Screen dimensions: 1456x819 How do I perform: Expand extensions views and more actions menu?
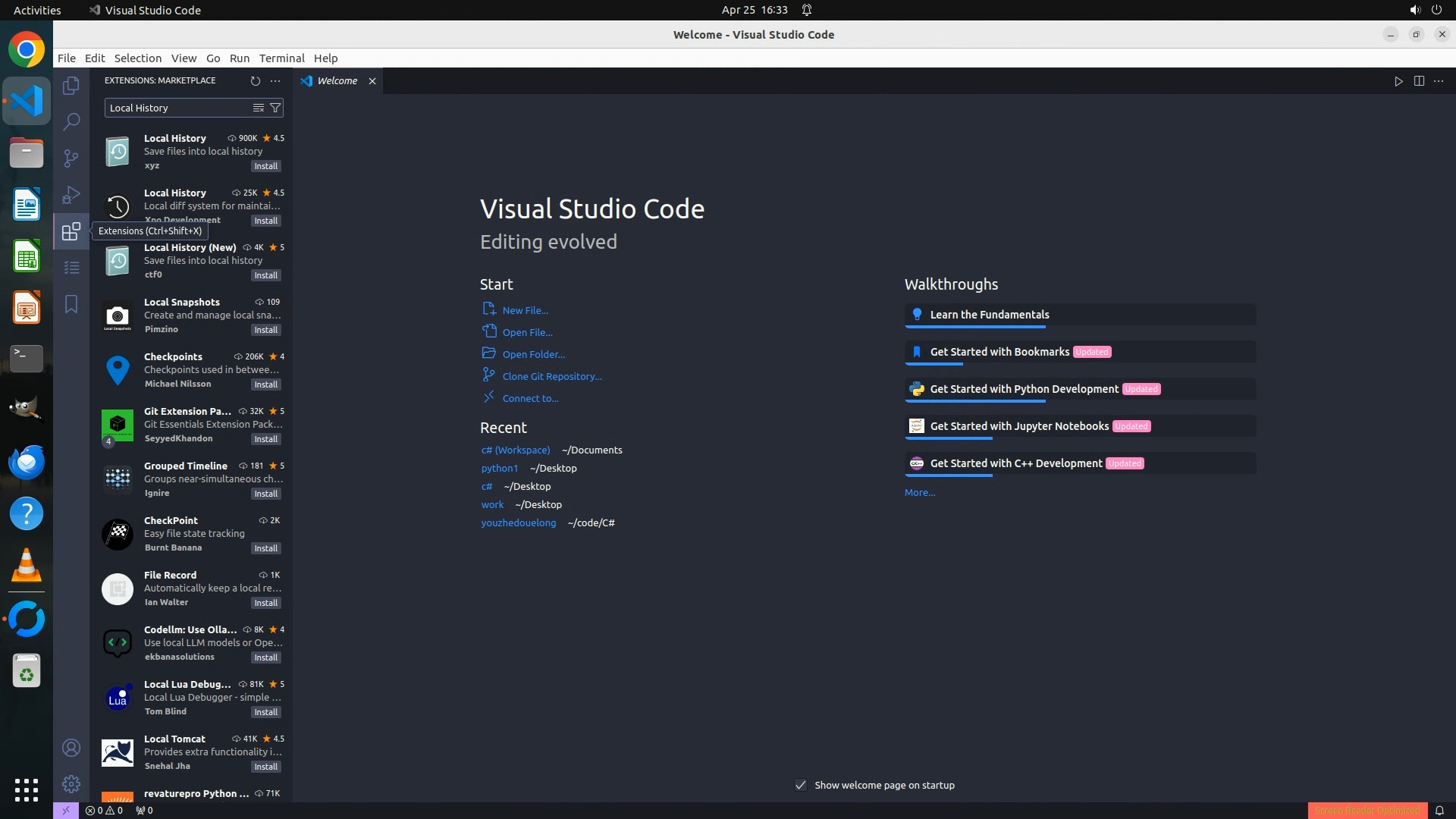tap(275, 80)
